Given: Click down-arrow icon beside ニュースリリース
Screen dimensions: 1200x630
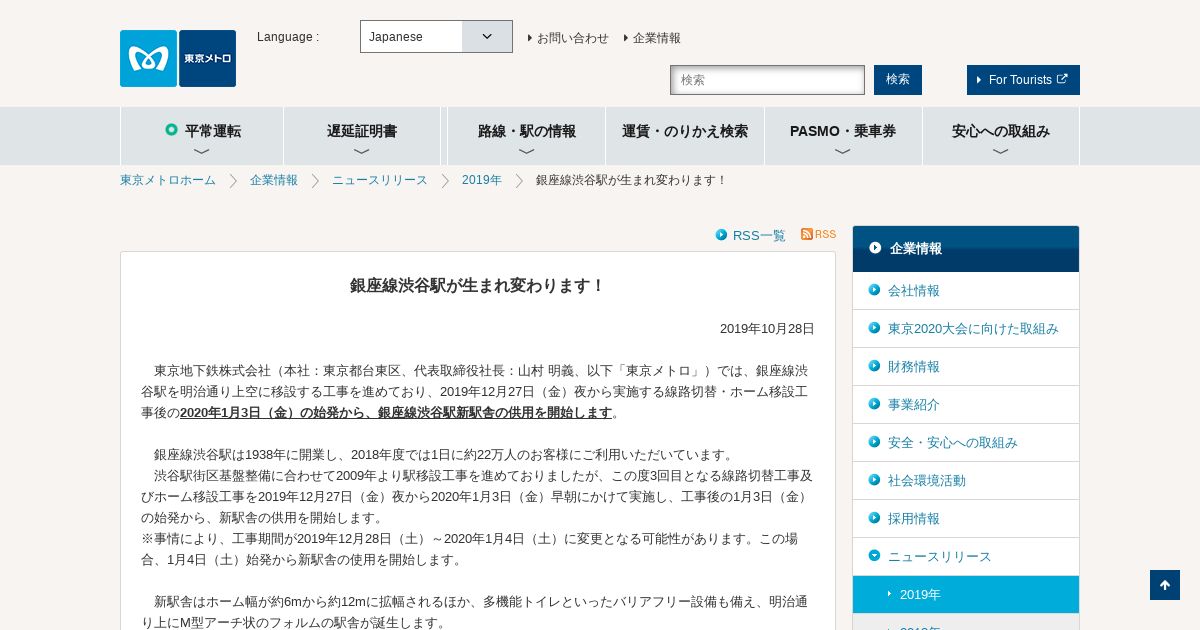Looking at the screenshot, I should (x=875, y=556).
